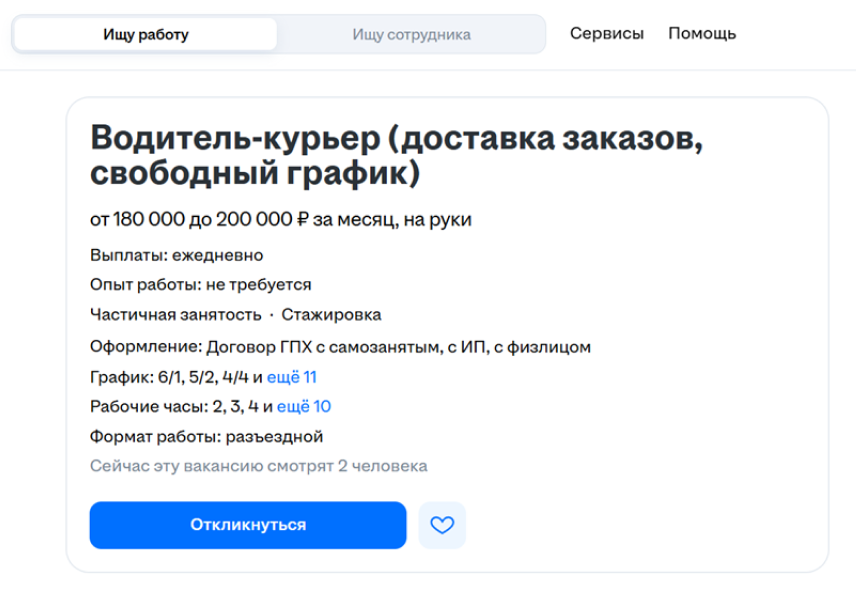Click the ruble sign in the salary
Image resolution: width=856 pixels, height=593 pixels.
coord(302,220)
